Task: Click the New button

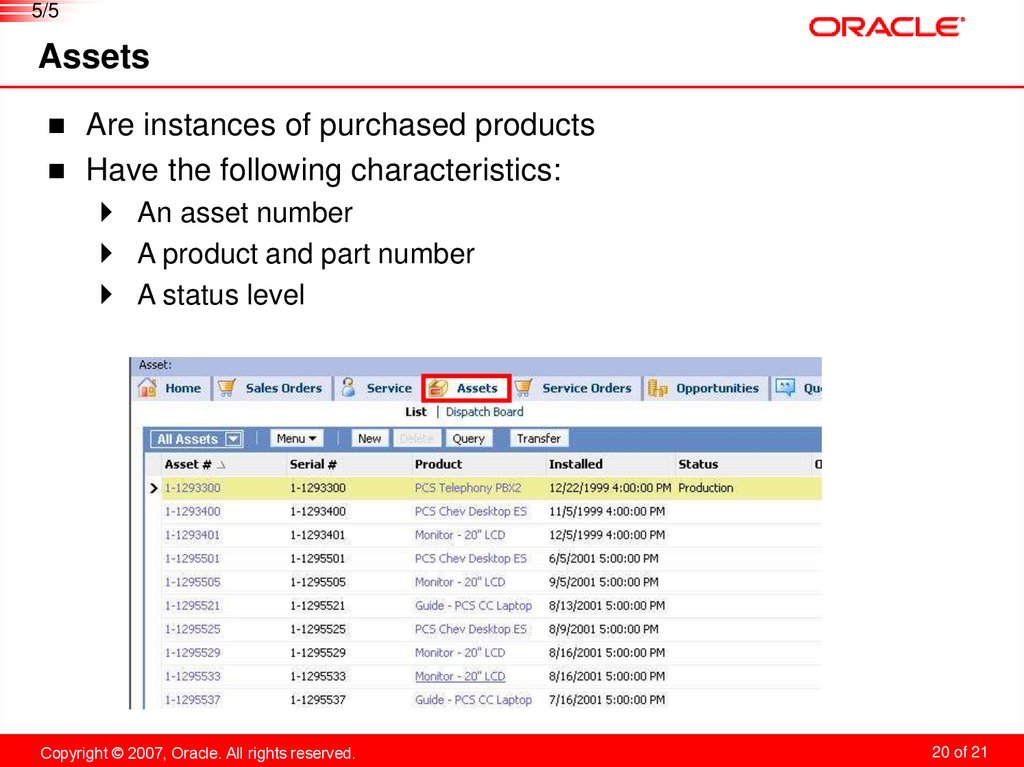Action: pos(370,438)
